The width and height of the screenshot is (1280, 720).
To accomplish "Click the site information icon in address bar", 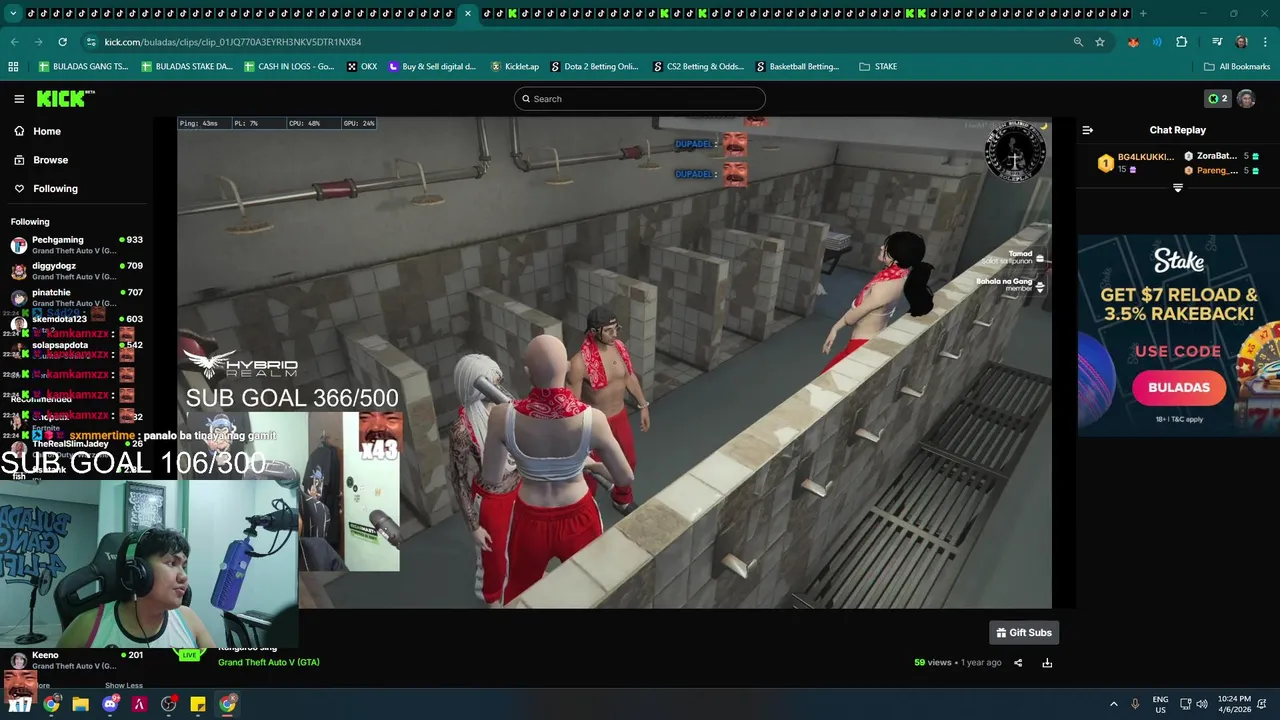I will [91, 42].
